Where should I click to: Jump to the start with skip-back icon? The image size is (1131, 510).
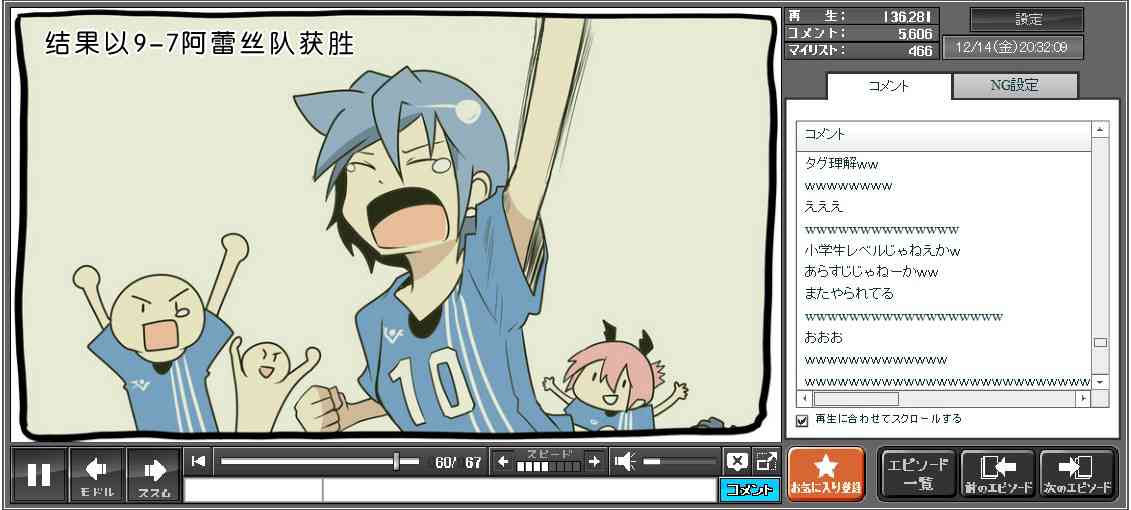(x=199, y=461)
